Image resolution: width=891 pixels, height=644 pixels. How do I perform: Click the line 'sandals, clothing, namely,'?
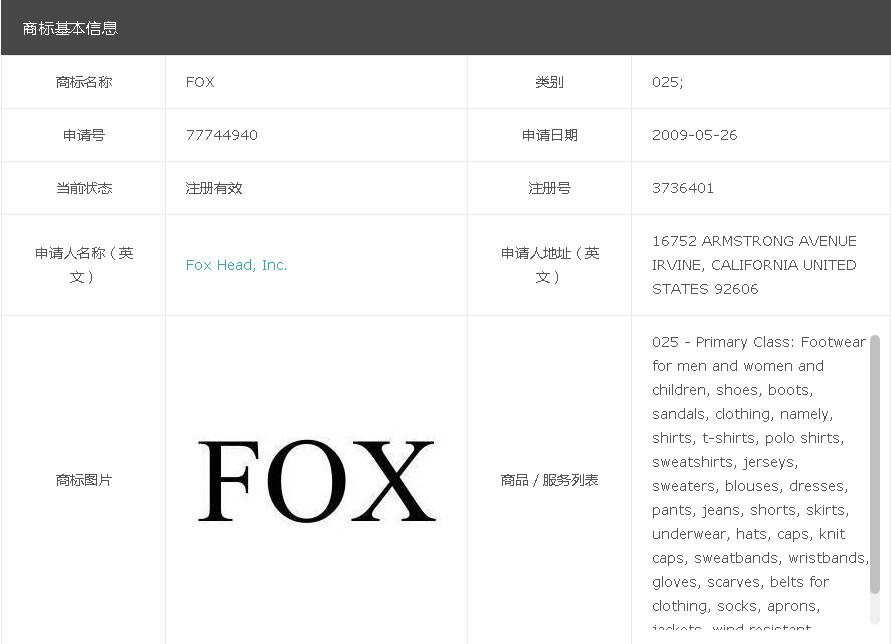pyautogui.click(x=743, y=414)
